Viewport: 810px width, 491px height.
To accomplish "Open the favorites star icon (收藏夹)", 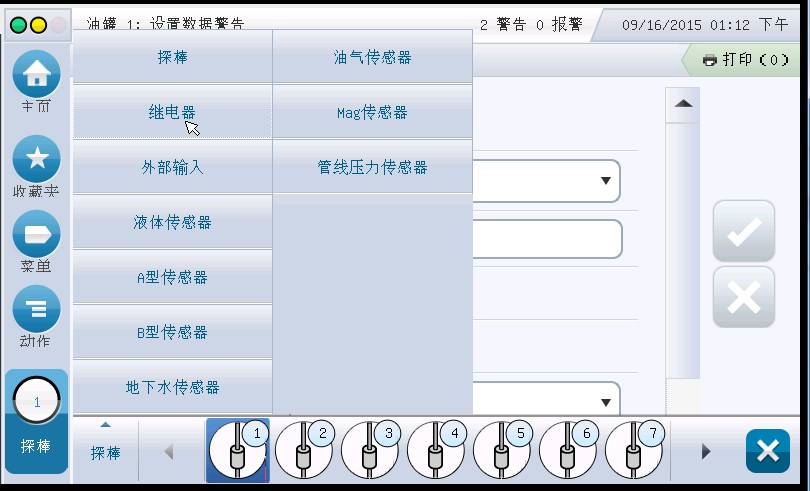I will (x=36, y=160).
